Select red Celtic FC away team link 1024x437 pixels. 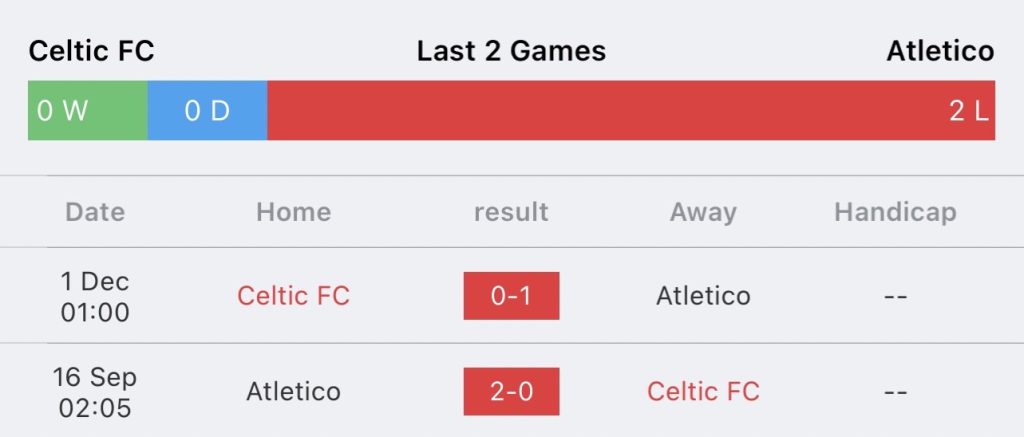pyautogui.click(x=703, y=391)
